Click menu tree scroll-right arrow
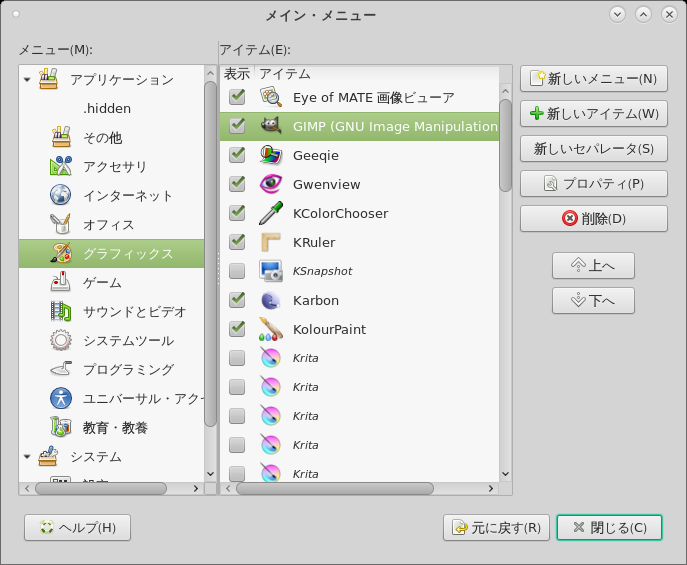The image size is (687, 565). click(196, 488)
